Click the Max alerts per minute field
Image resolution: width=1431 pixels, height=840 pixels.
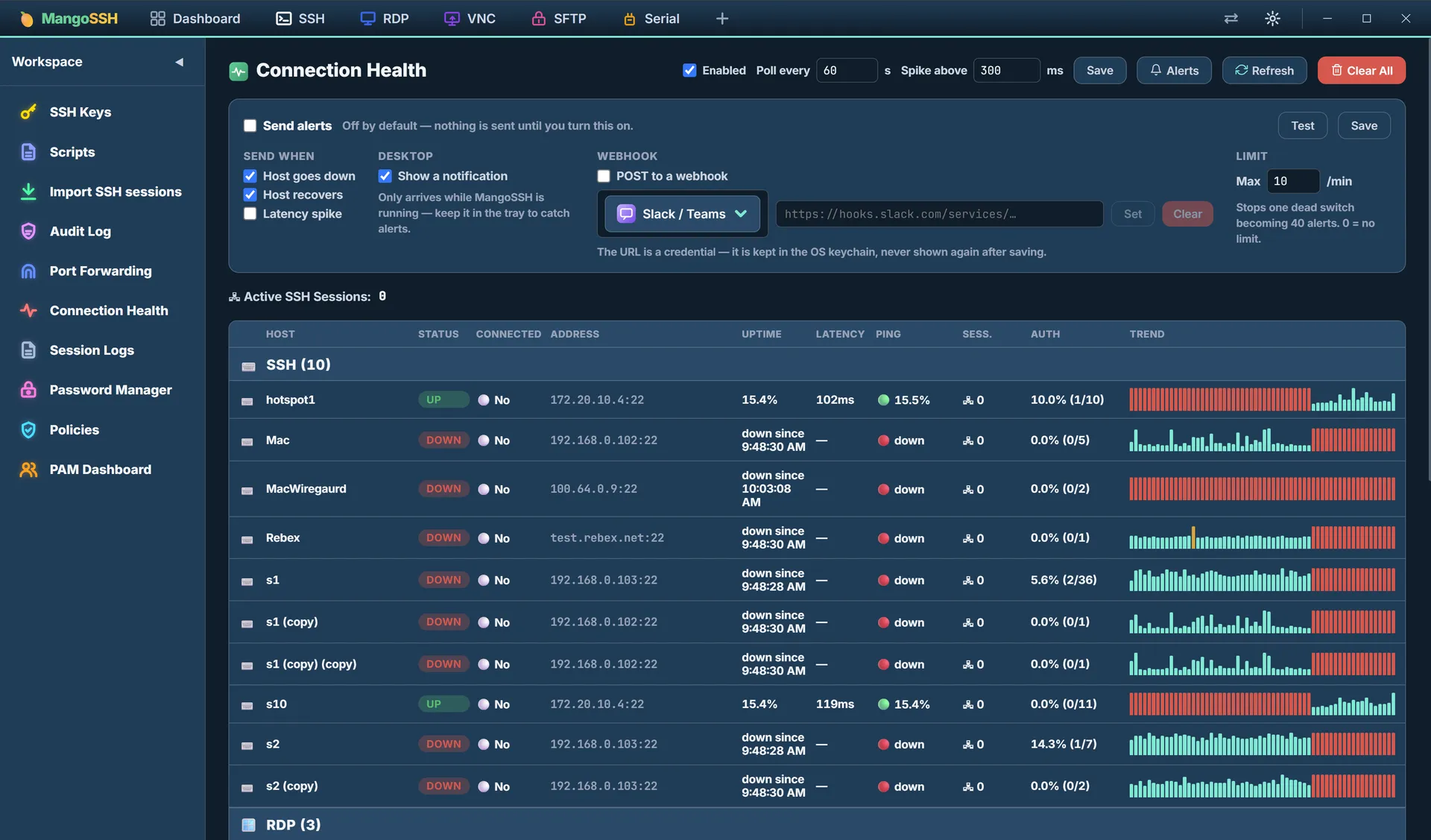point(1293,181)
